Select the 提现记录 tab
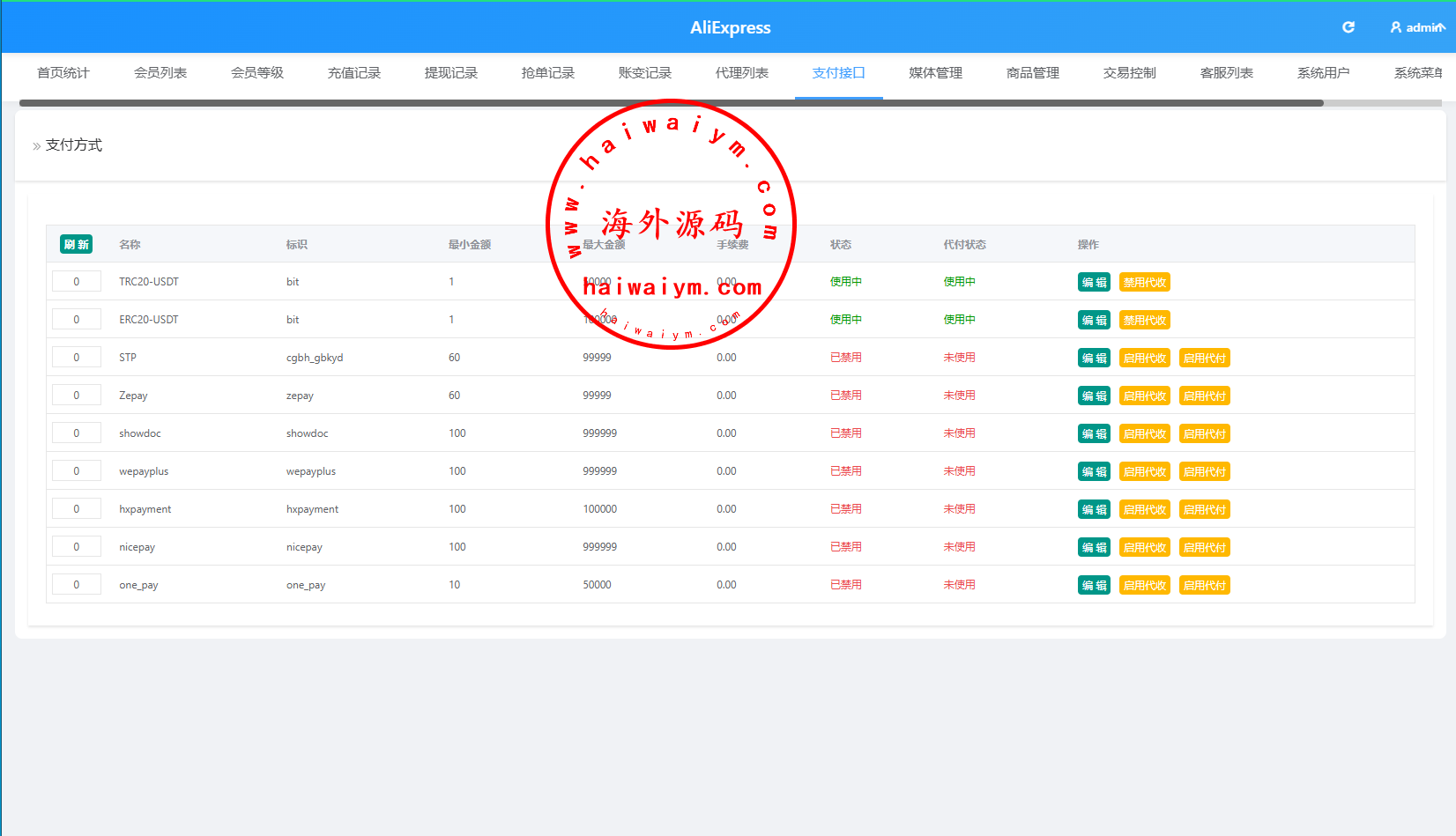This screenshot has width=1456, height=836. pos(451,73)
